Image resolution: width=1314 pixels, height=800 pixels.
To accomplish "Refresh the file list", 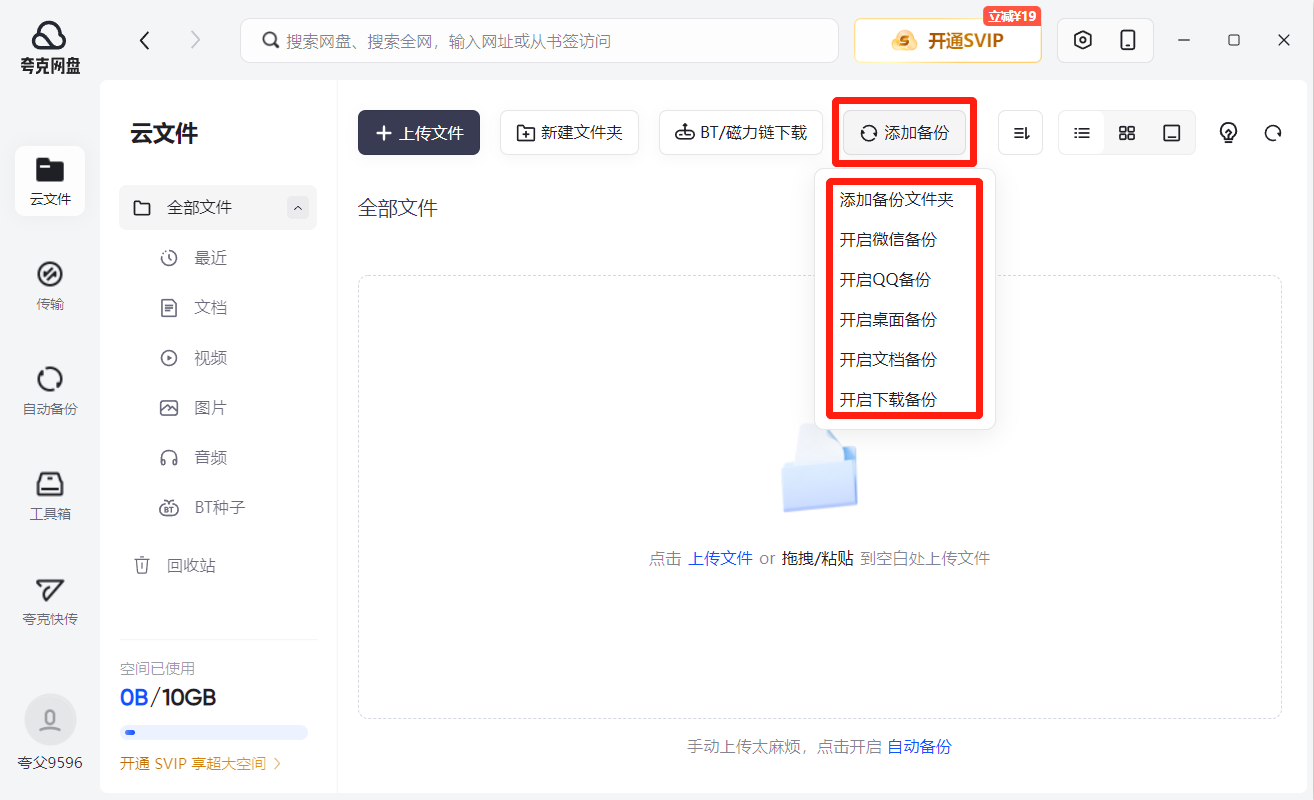I will tap(1273, 133).
